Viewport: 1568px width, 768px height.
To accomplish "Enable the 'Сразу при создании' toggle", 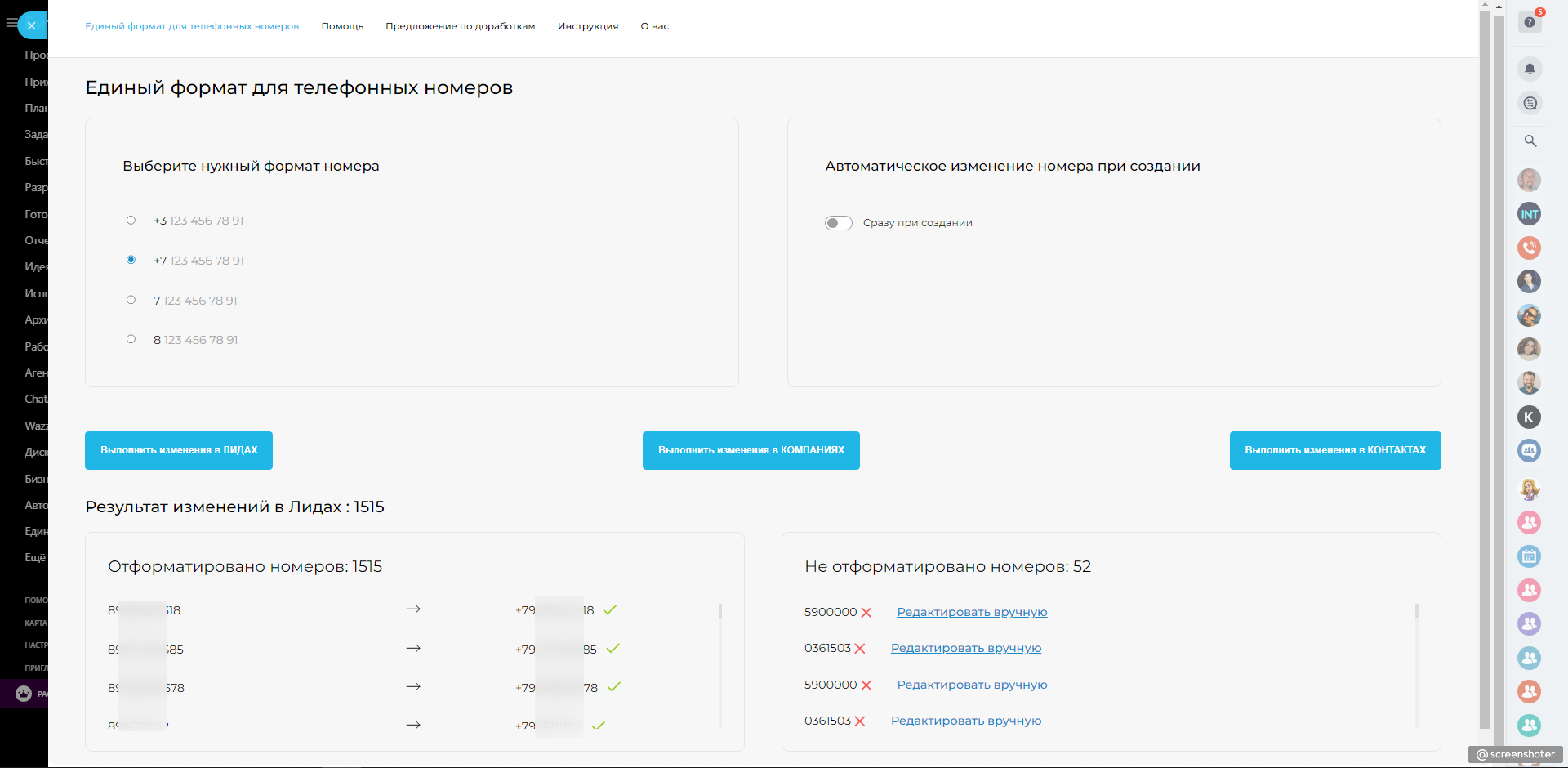I will coord(838,223).
